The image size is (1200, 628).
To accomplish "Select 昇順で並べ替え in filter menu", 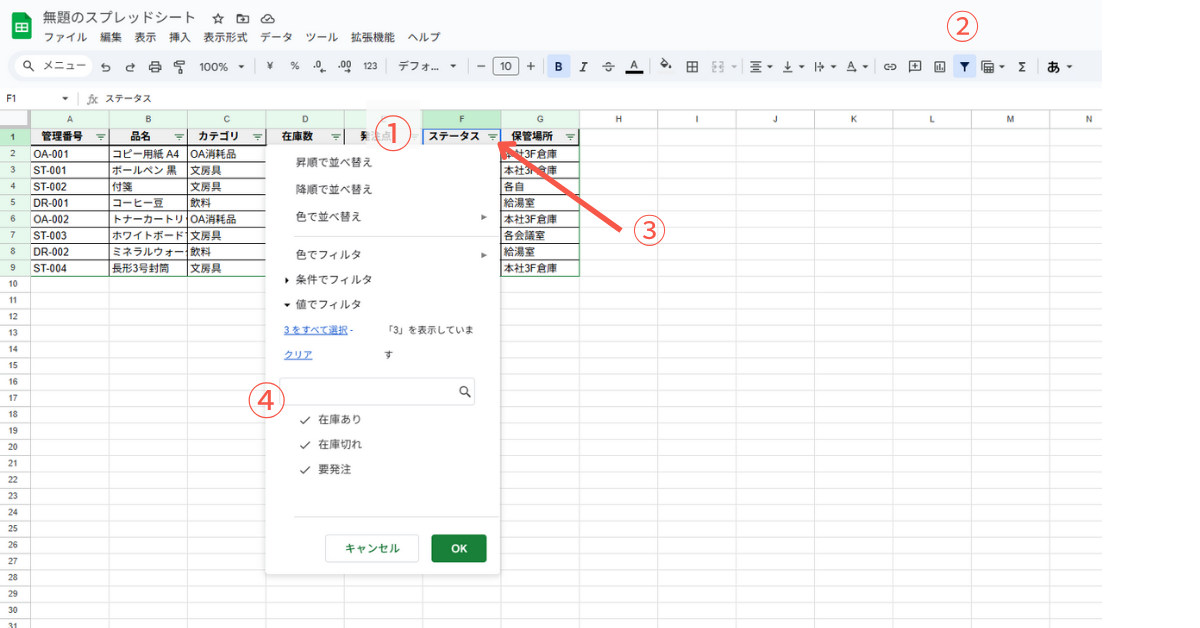I will coord(334,163).
